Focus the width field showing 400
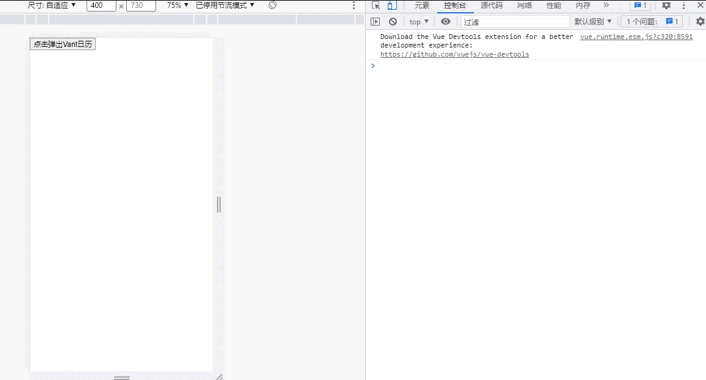 (101, 5)
